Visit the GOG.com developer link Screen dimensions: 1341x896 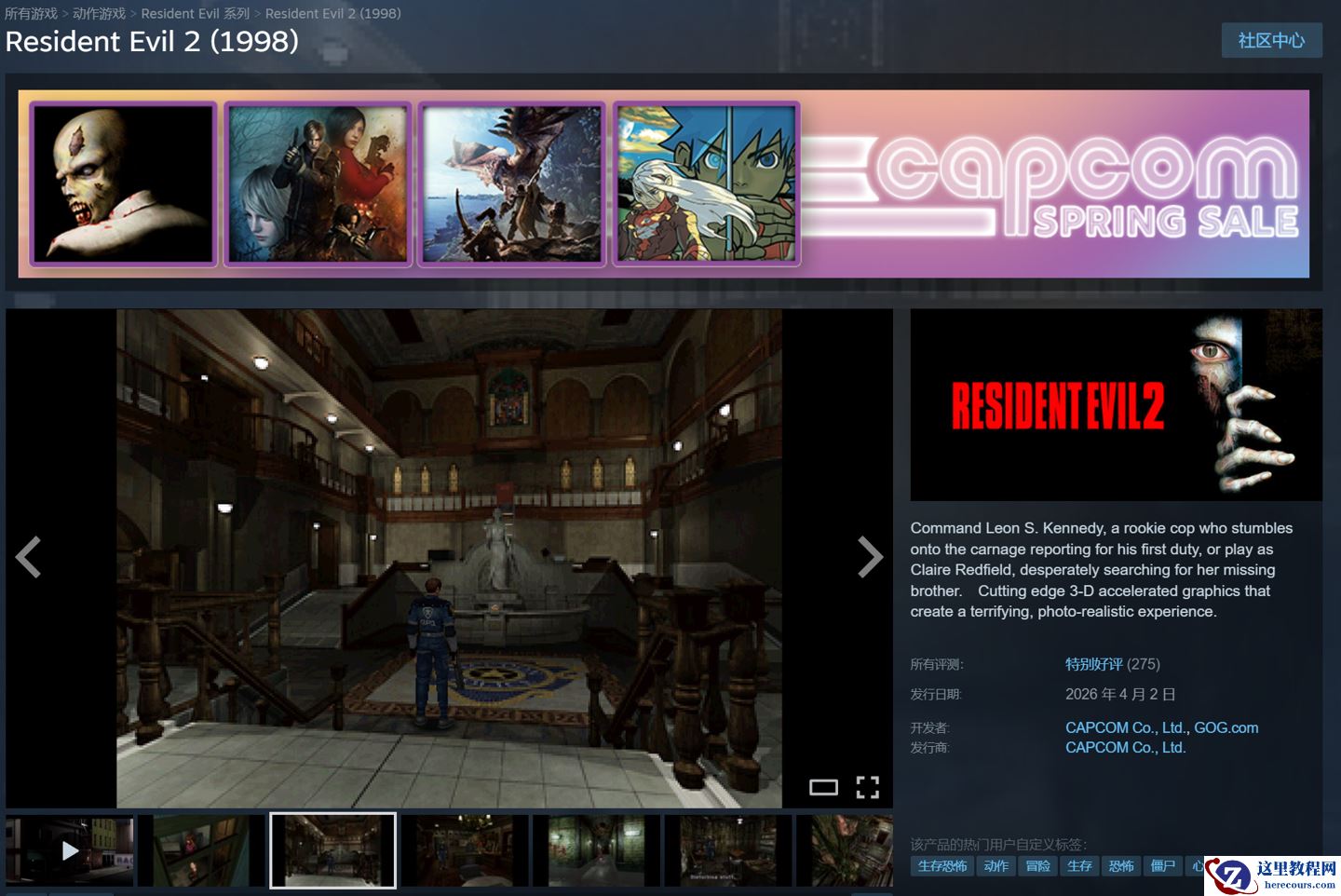click(x=1226, y=727)
